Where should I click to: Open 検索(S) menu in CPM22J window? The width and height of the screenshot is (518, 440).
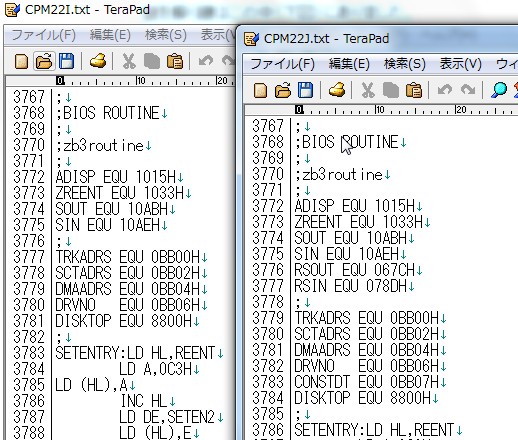coord(405,64)
